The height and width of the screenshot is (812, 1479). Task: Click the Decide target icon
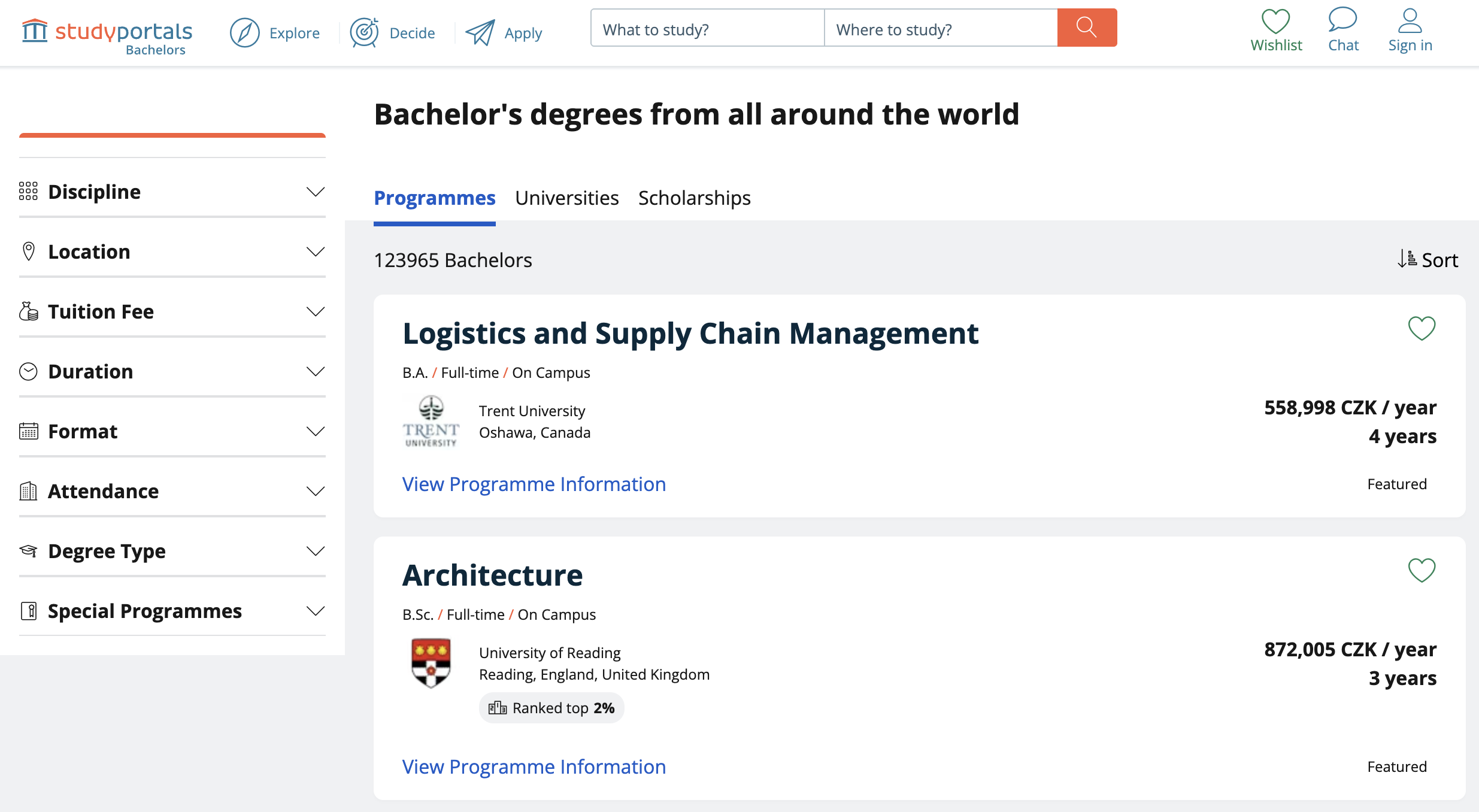[364, 32]
